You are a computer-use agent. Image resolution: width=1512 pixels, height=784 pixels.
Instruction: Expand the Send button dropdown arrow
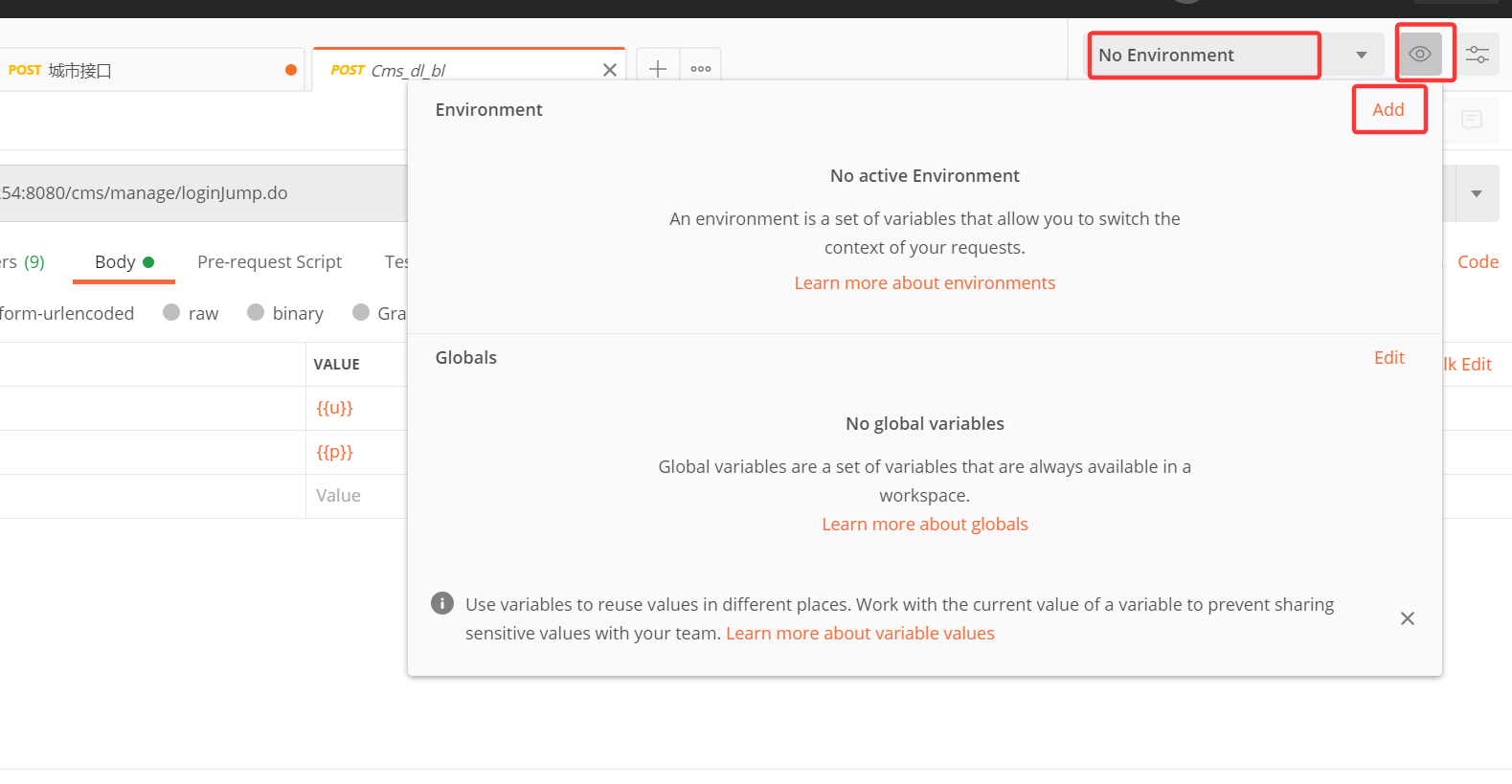(x=1476, y=193)
